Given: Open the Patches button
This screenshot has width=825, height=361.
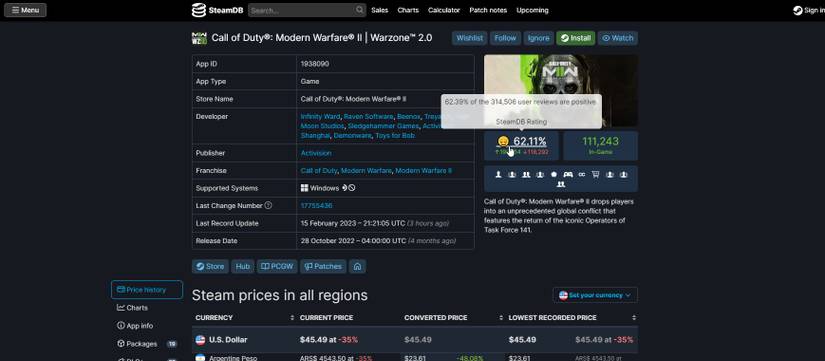Looking at the screenshot, I should [x=323, y=266].
